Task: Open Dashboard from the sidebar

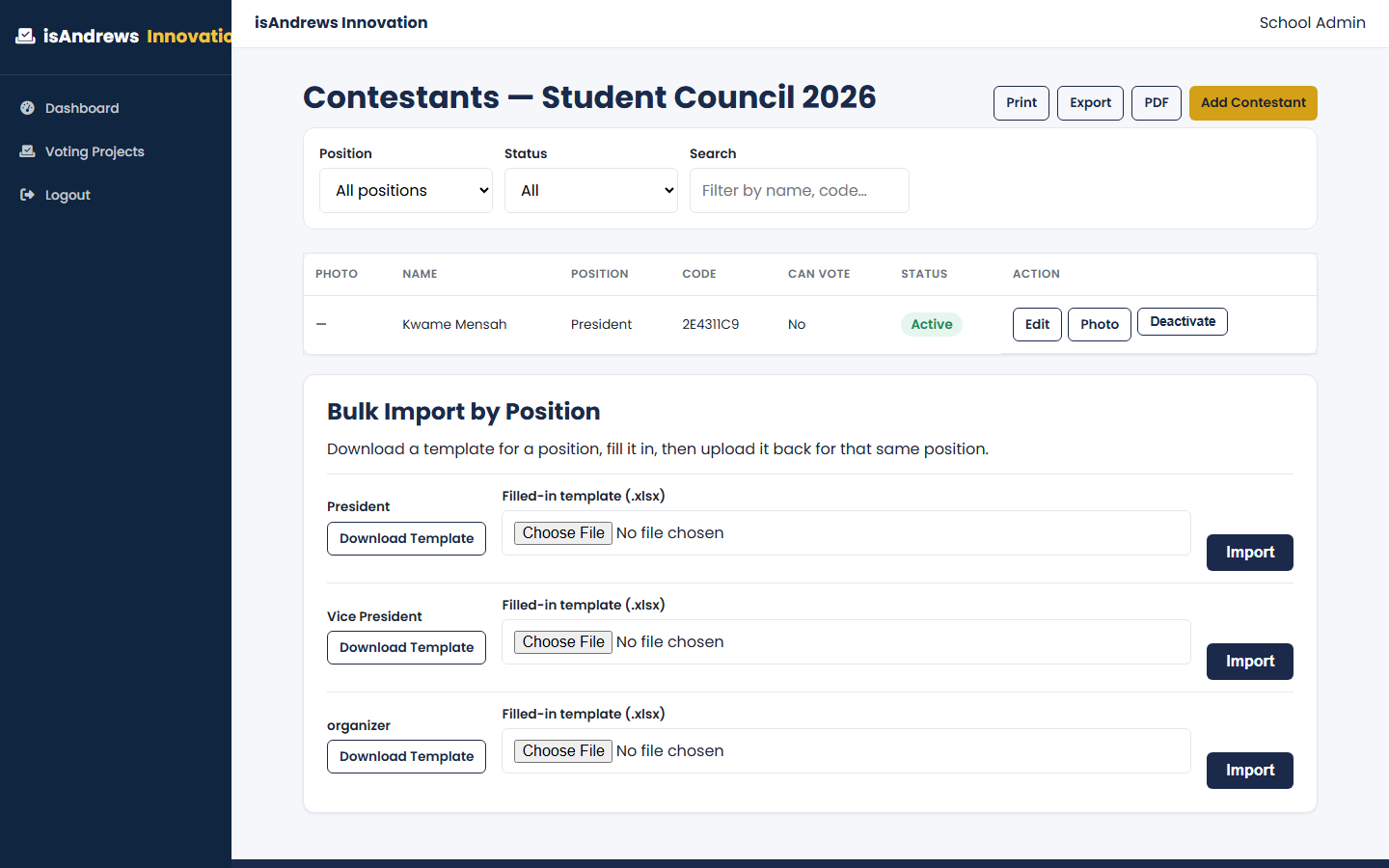Action: tap(82, 108)
